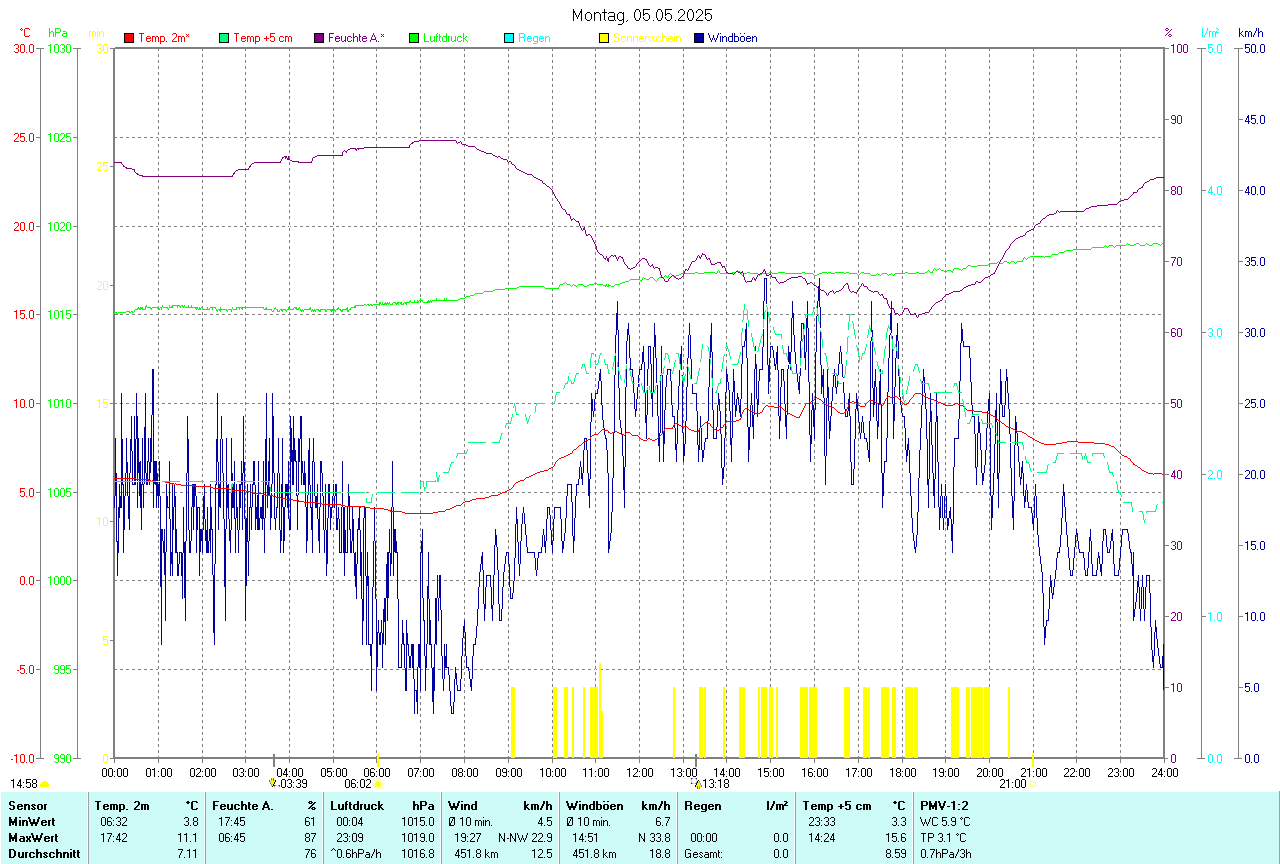The image size is (1280, 864).
Task: Click the 'Windböen' table column header
Action: (595, 805)
